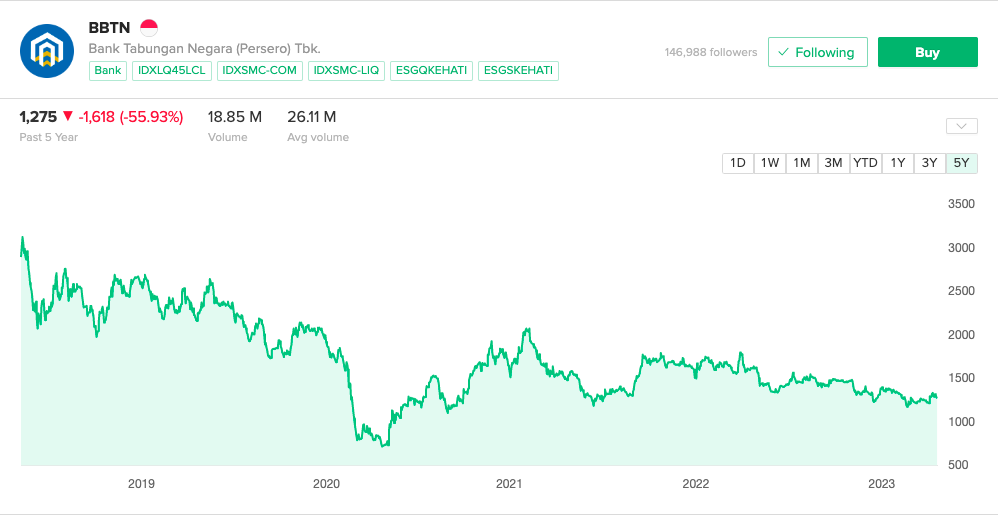Expand the chart options dropdown arrow
The image size is (998, 515).
(962, 126)
